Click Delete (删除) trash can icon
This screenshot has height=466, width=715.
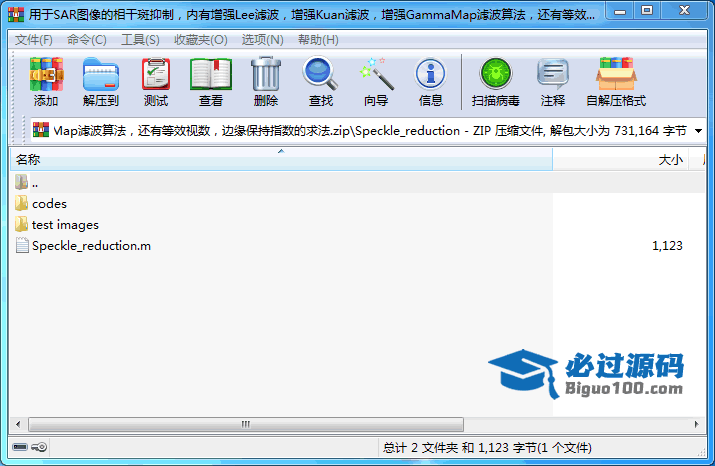(x=266, y=74)
